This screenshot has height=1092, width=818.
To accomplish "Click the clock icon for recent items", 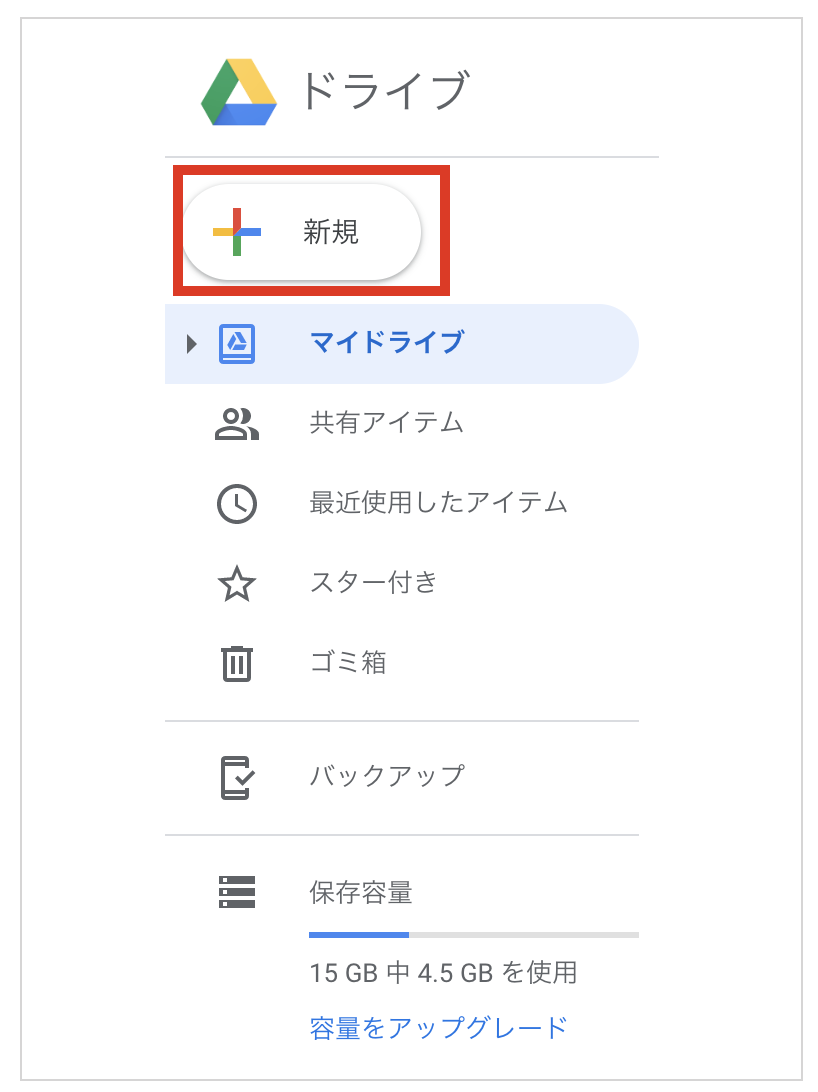I will [237, 504].
